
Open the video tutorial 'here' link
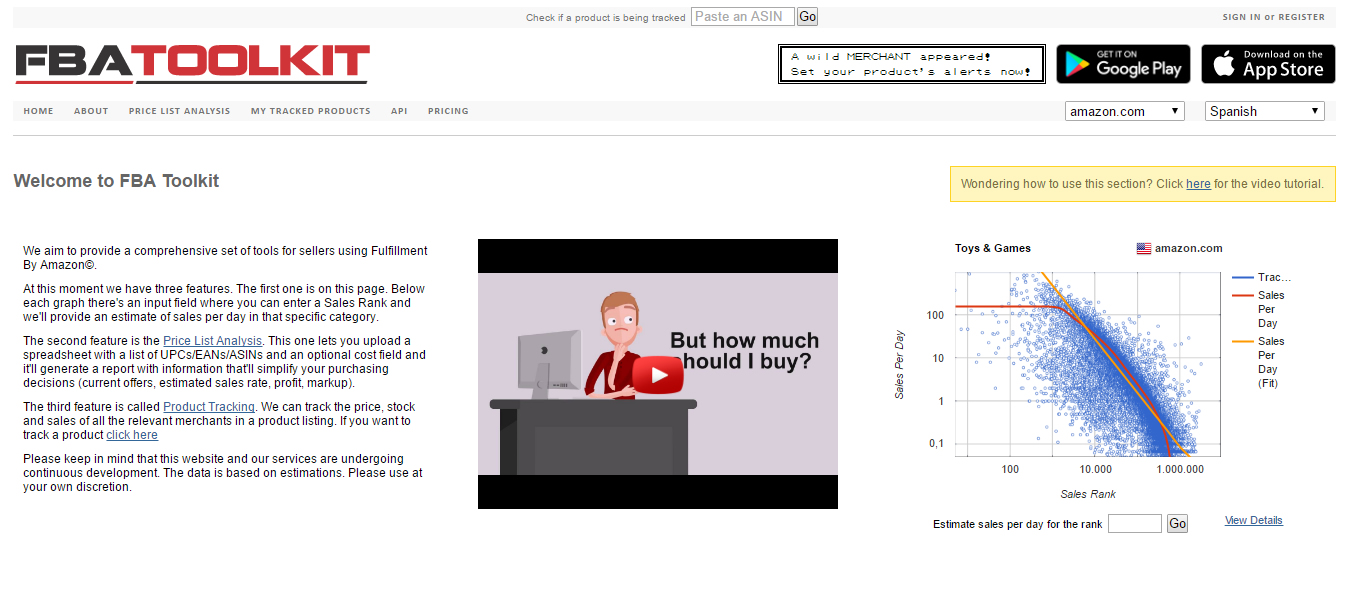[1198, 184]
